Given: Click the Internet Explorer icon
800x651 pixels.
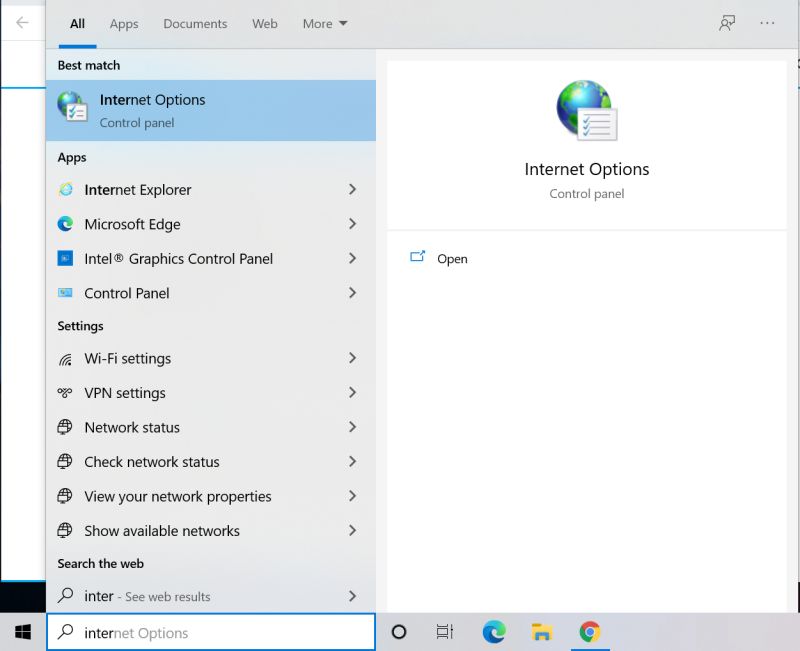Looking at the screenshot, I should coord(65,190).
